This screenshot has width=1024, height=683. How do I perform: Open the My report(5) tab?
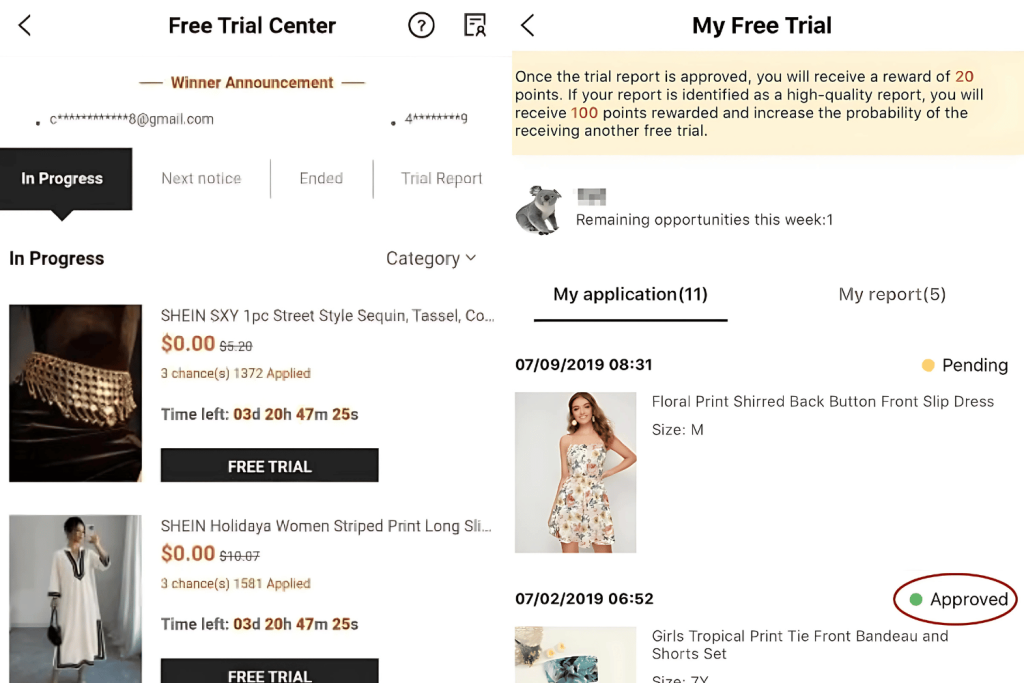coord(891,294)
